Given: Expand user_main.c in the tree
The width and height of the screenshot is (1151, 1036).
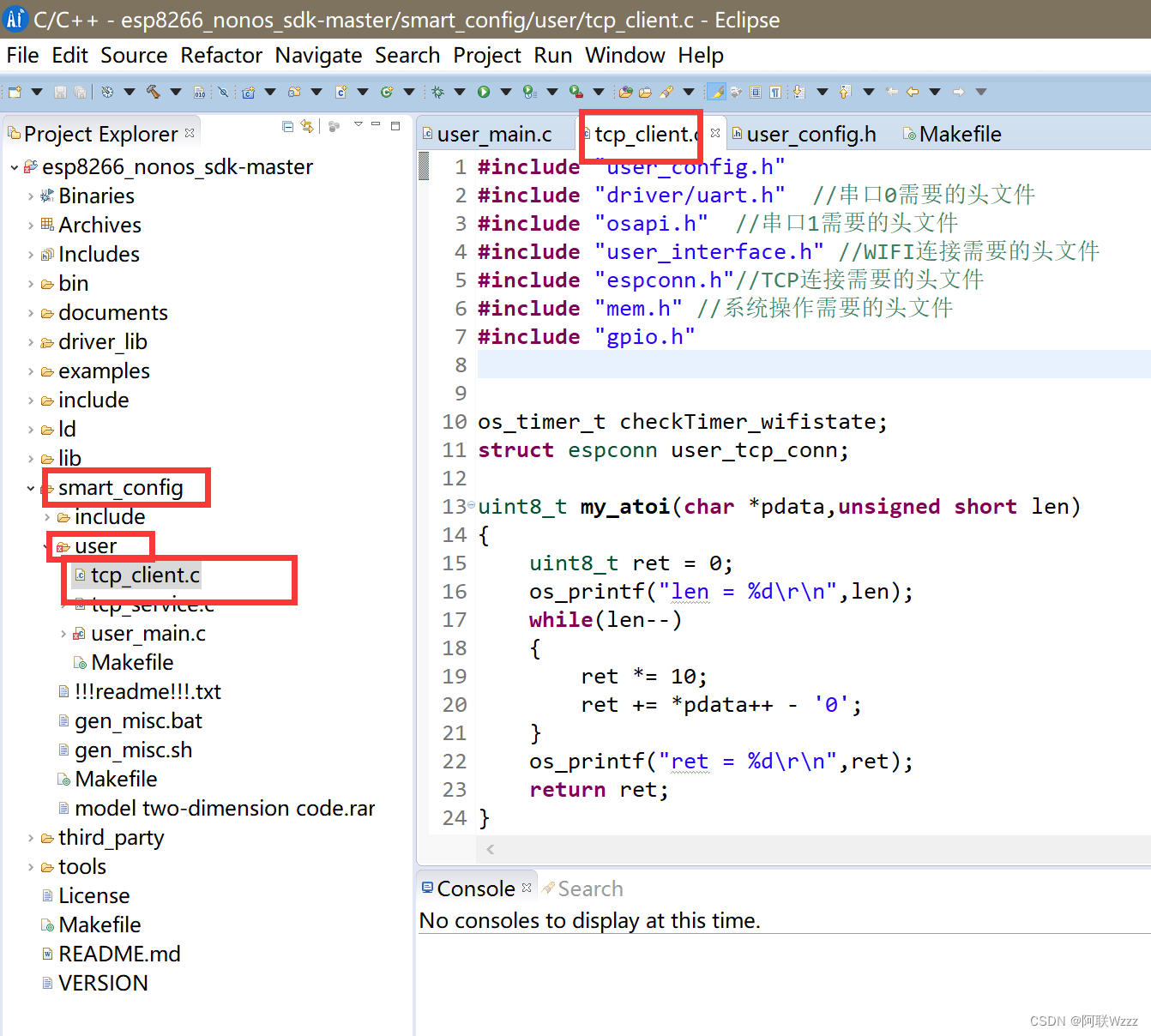Looking at the screenshot, I should 63,634.
